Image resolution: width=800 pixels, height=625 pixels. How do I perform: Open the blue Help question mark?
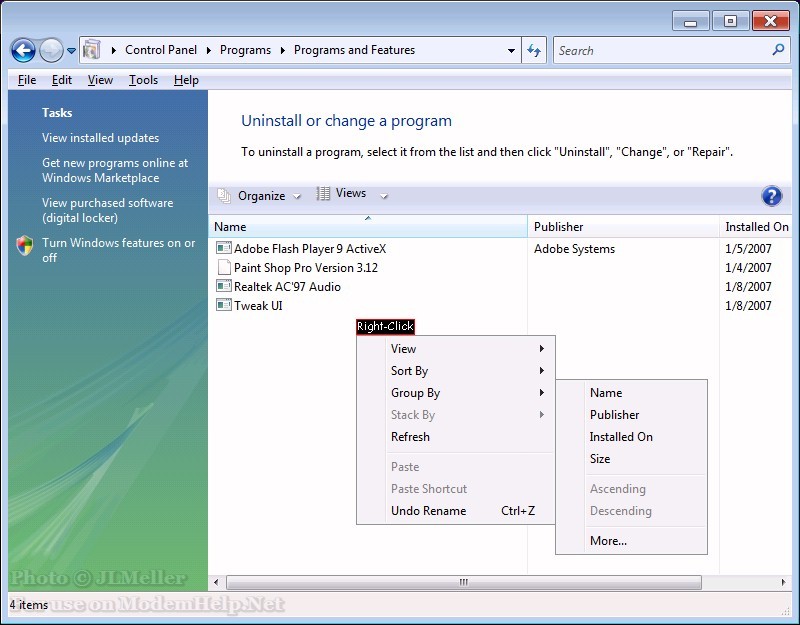(x=771, y=196)
